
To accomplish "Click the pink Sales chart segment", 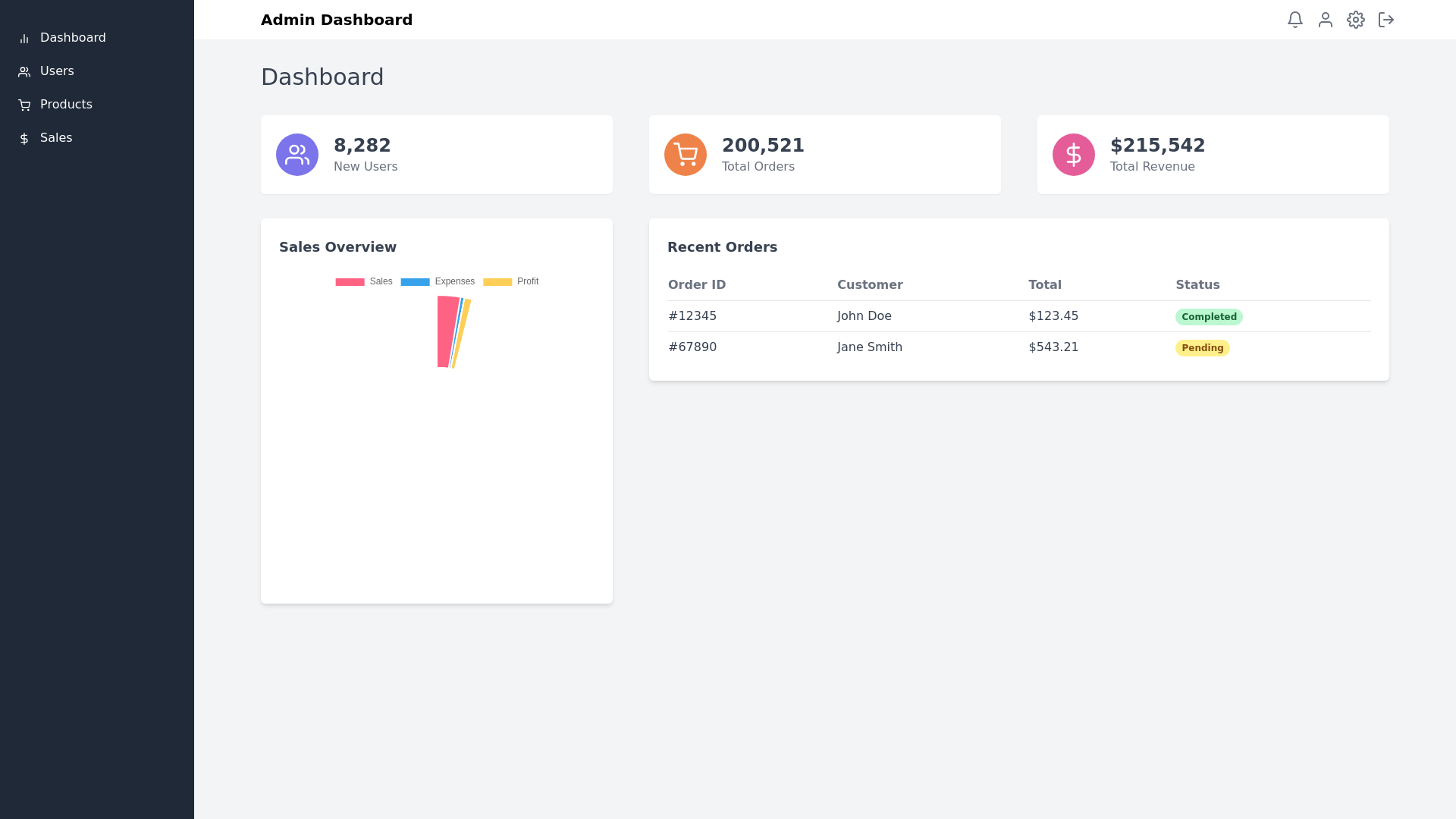I will click(447, 331).
